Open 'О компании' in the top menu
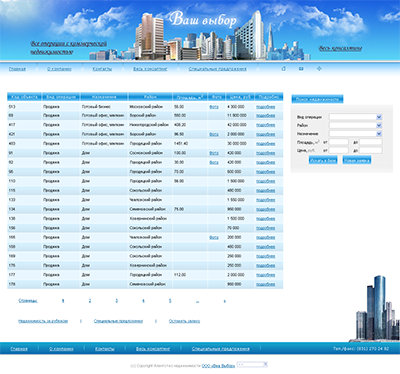The height and width of the screenshot is (374, 400). [59, 69]
